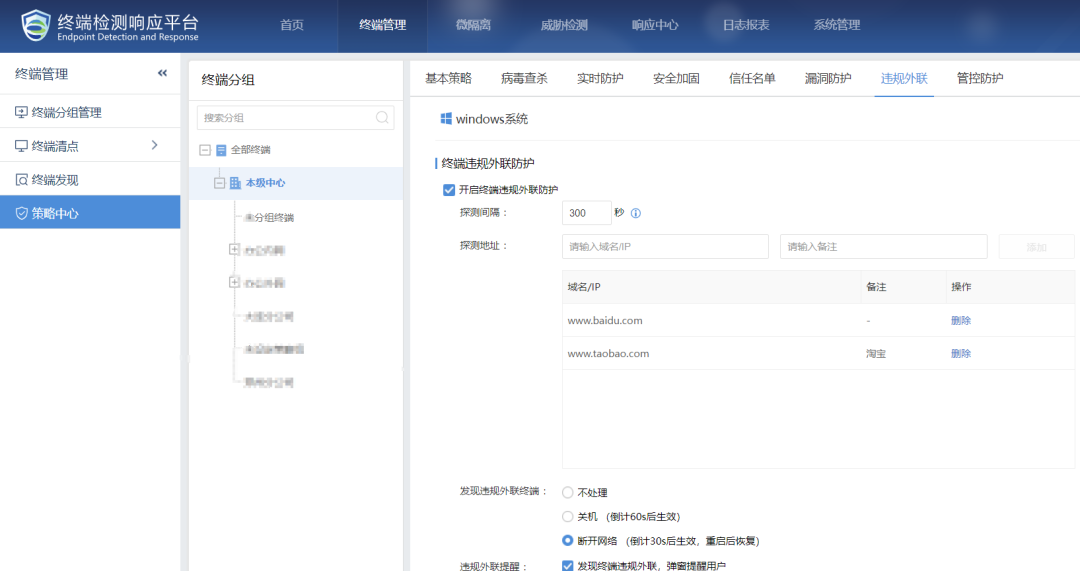Switch to the 基本策略 tab
This screenshot has width=1080, height=571.
448,79
